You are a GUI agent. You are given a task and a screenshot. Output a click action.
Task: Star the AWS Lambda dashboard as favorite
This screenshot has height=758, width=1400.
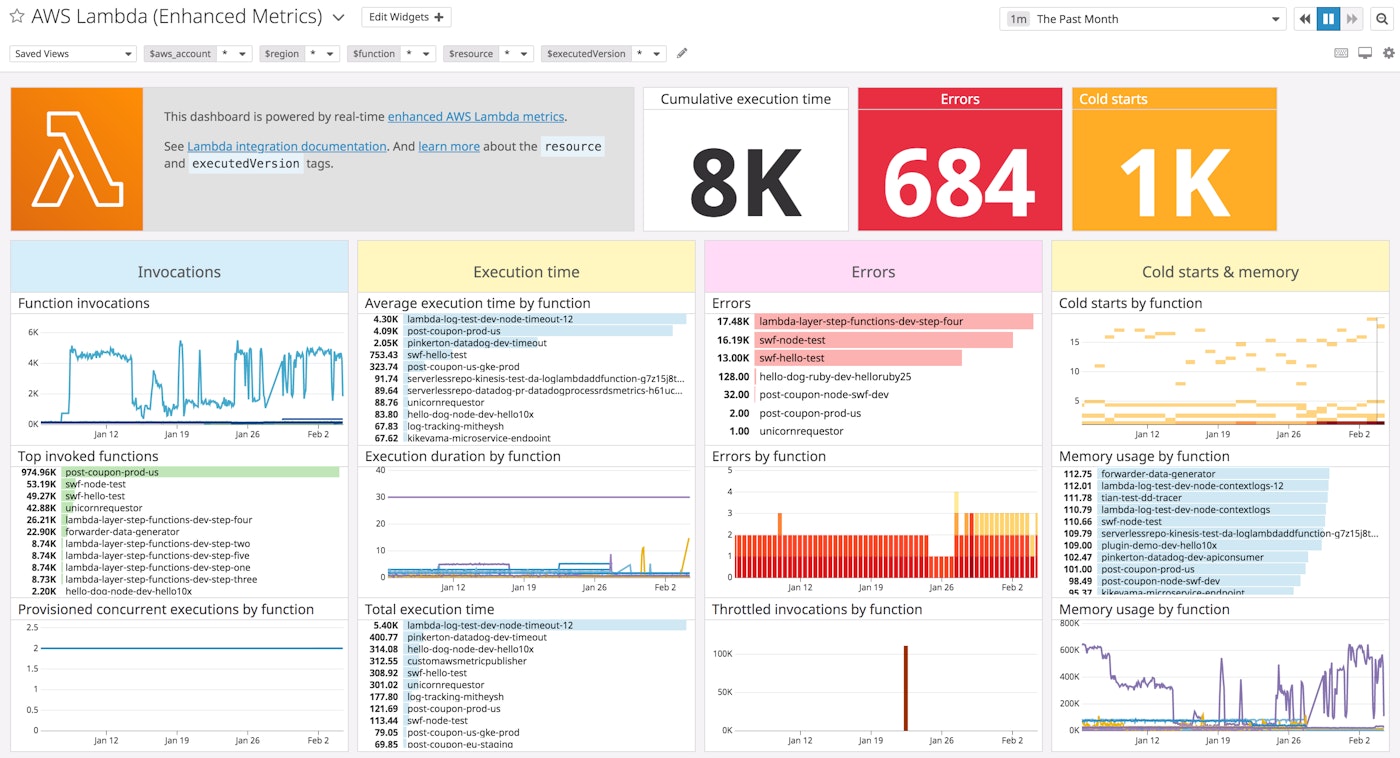click(17, 17)
